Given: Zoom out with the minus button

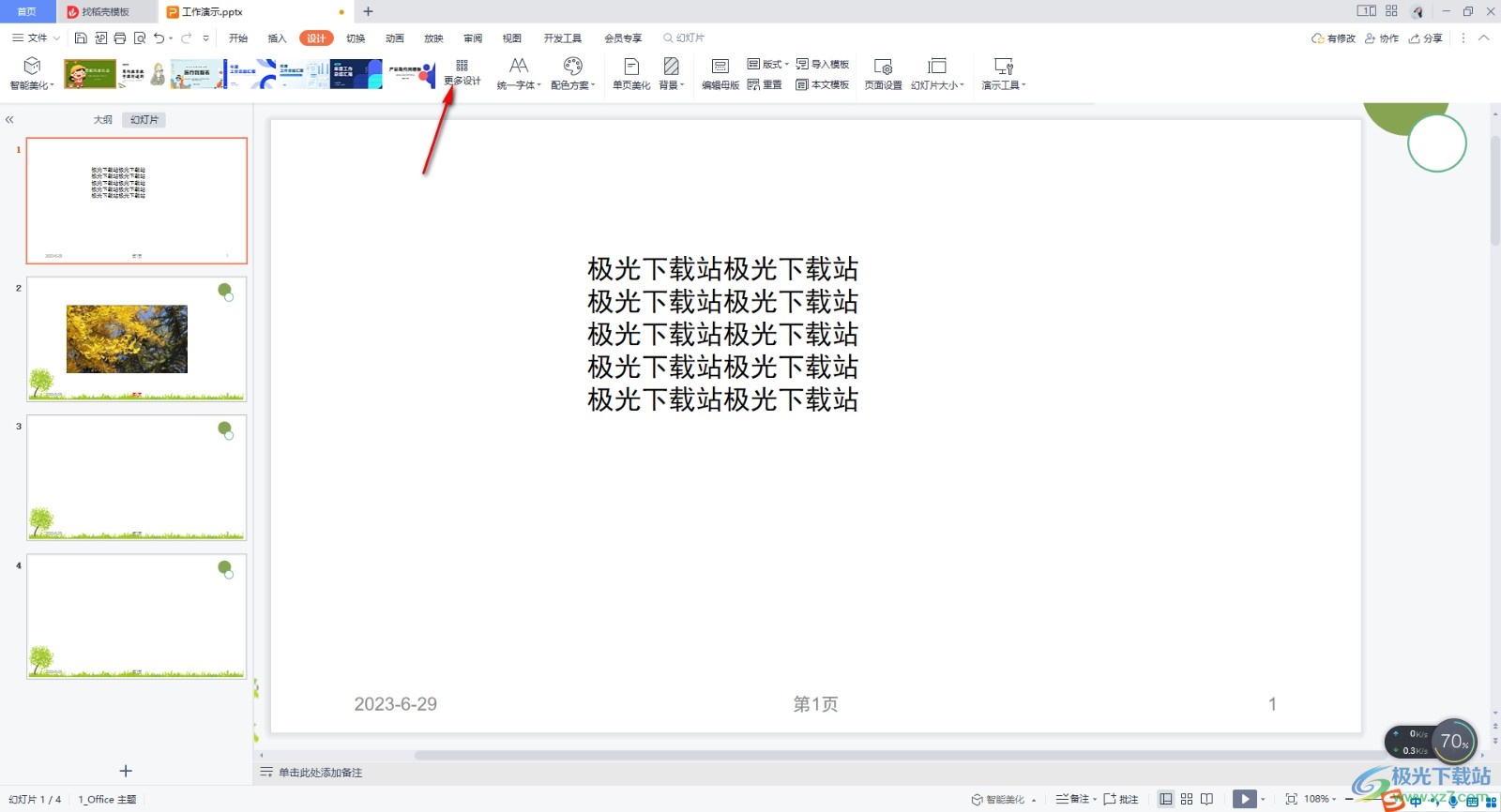Looking at the screenshot, I should pos(1349,799).
